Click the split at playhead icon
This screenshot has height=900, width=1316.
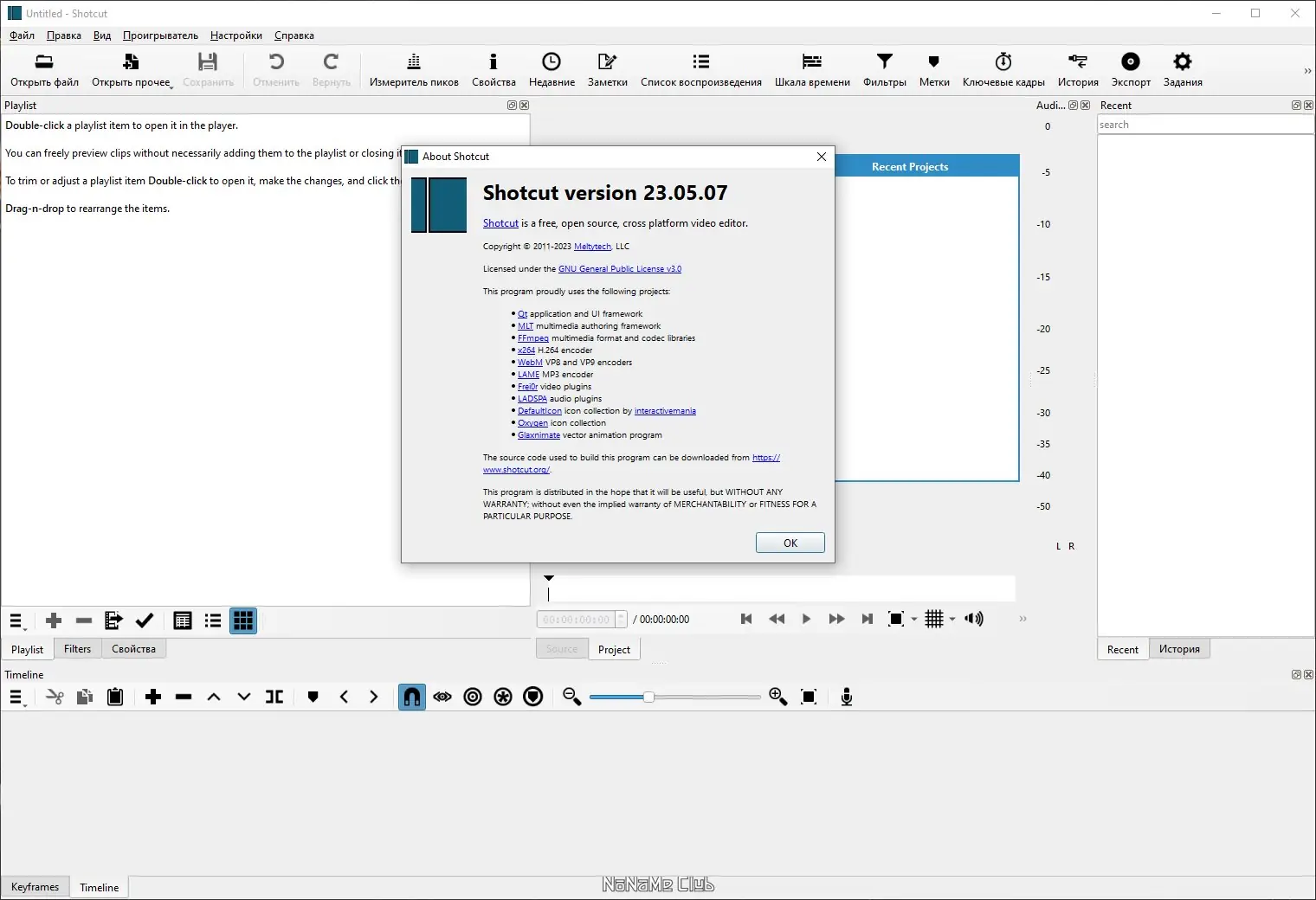point(274,697)
